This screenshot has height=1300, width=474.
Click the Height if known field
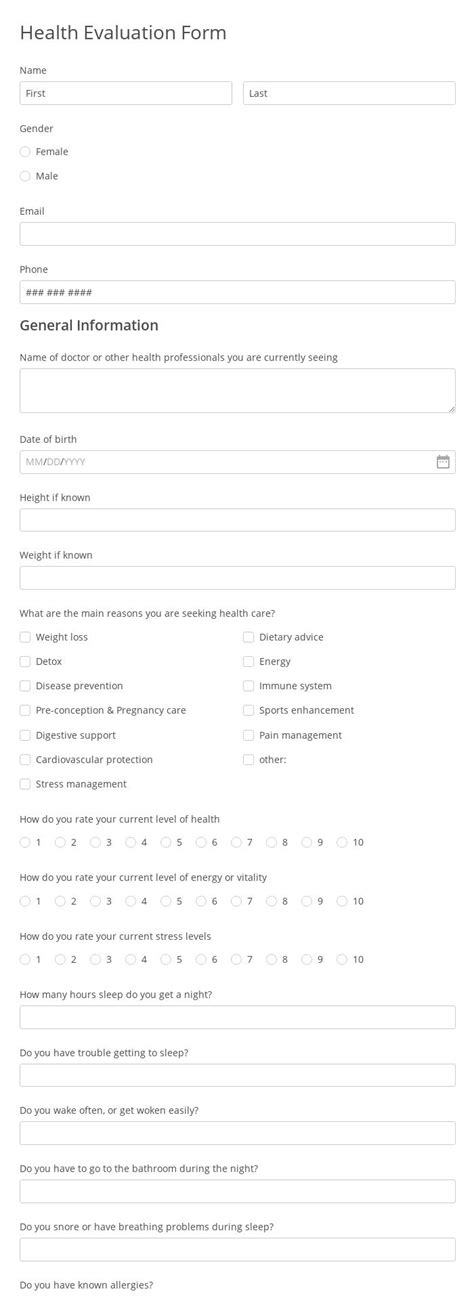237,520
